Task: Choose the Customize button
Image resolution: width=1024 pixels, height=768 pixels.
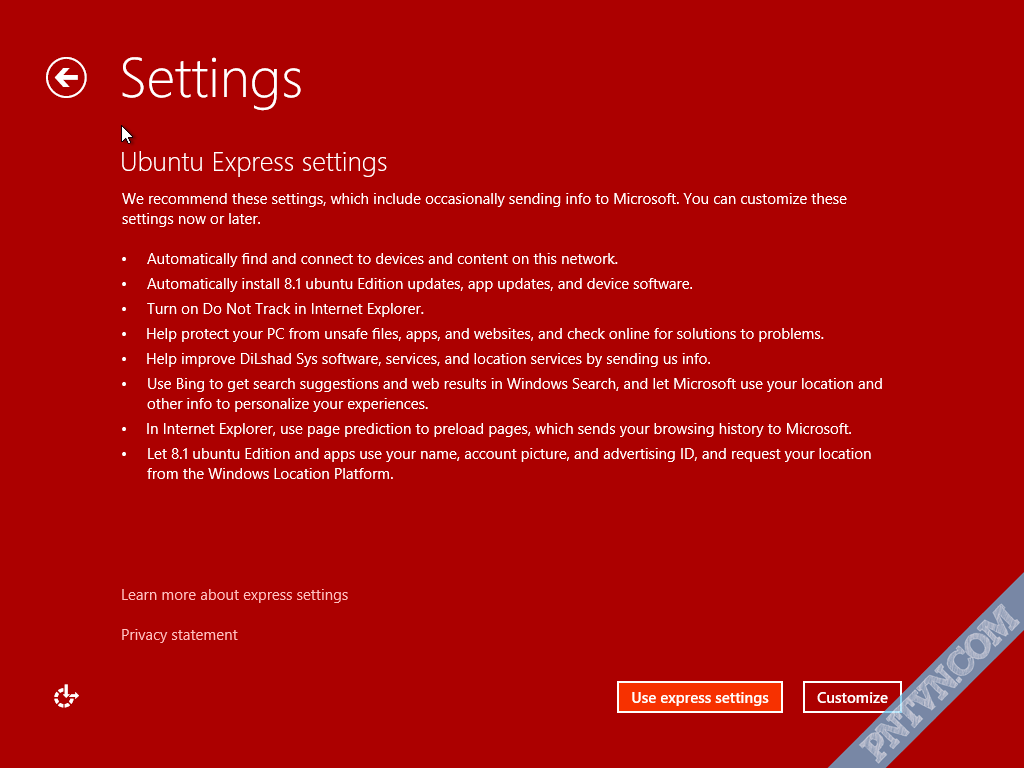Action: [852, 697]
